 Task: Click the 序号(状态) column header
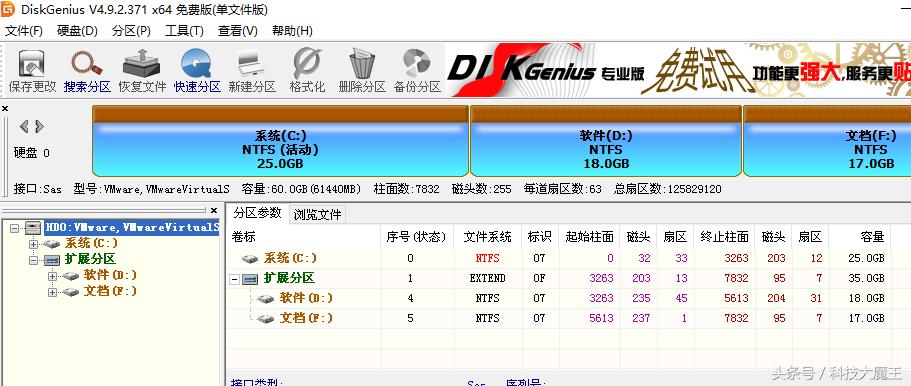coord(416,237)
